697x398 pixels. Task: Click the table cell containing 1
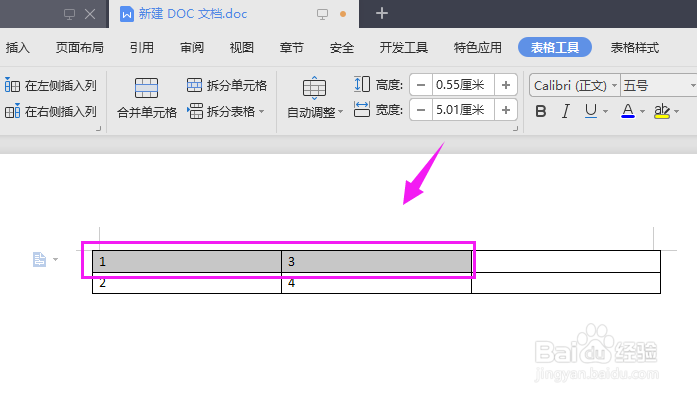(x=187, y=261)
